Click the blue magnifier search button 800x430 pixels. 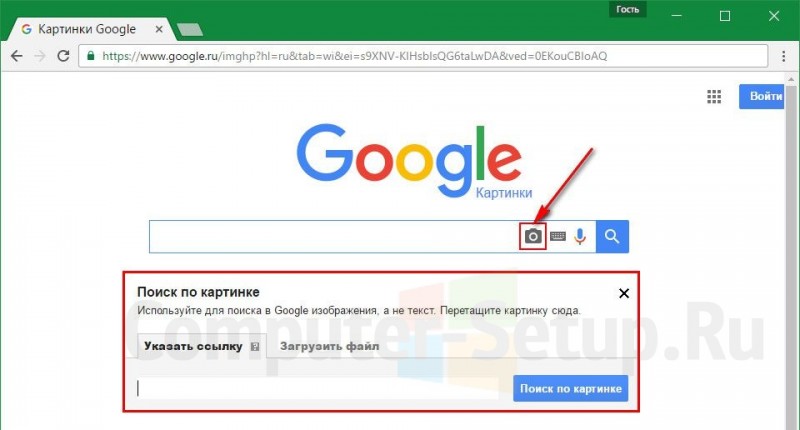[612, 236]
